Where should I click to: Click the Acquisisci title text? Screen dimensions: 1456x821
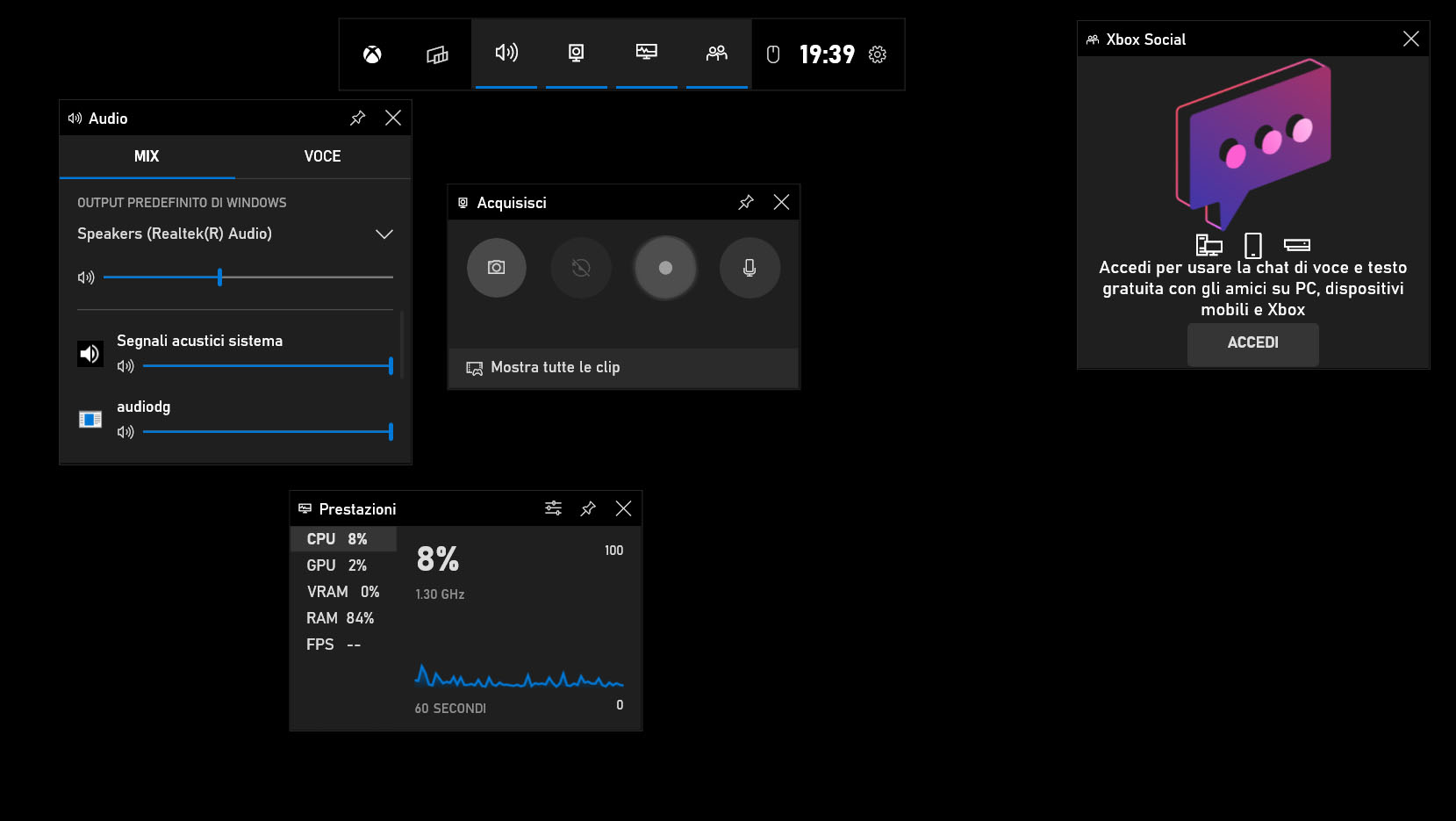click(x=512, y=203)
